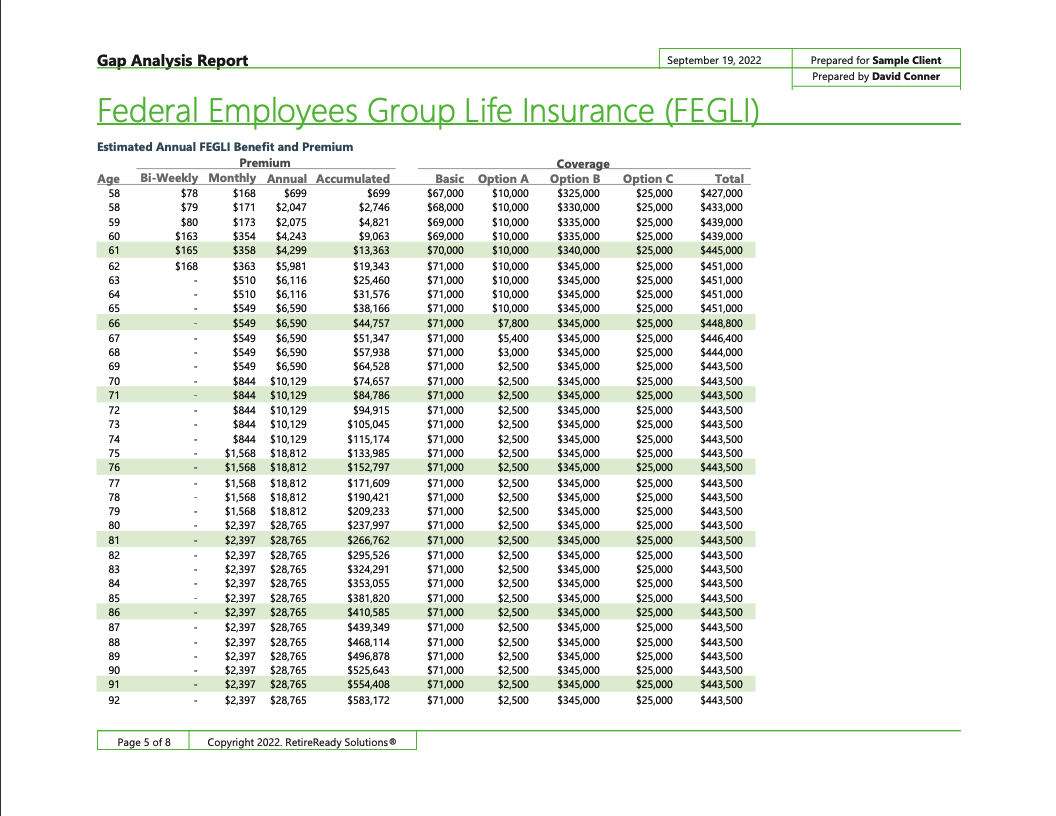Click age '92' in last row
1056x816 pixels.
pos(114,700)
